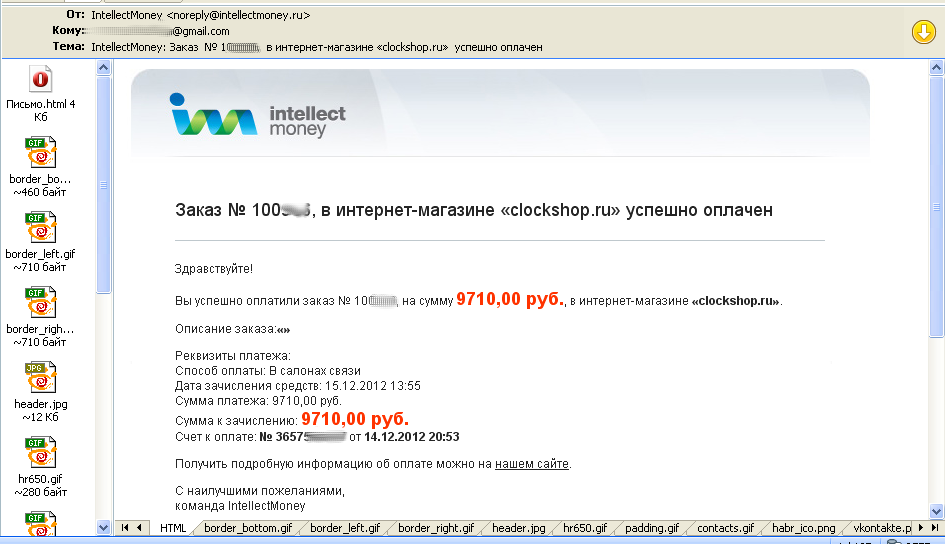This screenshot has width=945, height=544.
Task: Open the border_bo... GIF attachment icon
Action: 40,152
